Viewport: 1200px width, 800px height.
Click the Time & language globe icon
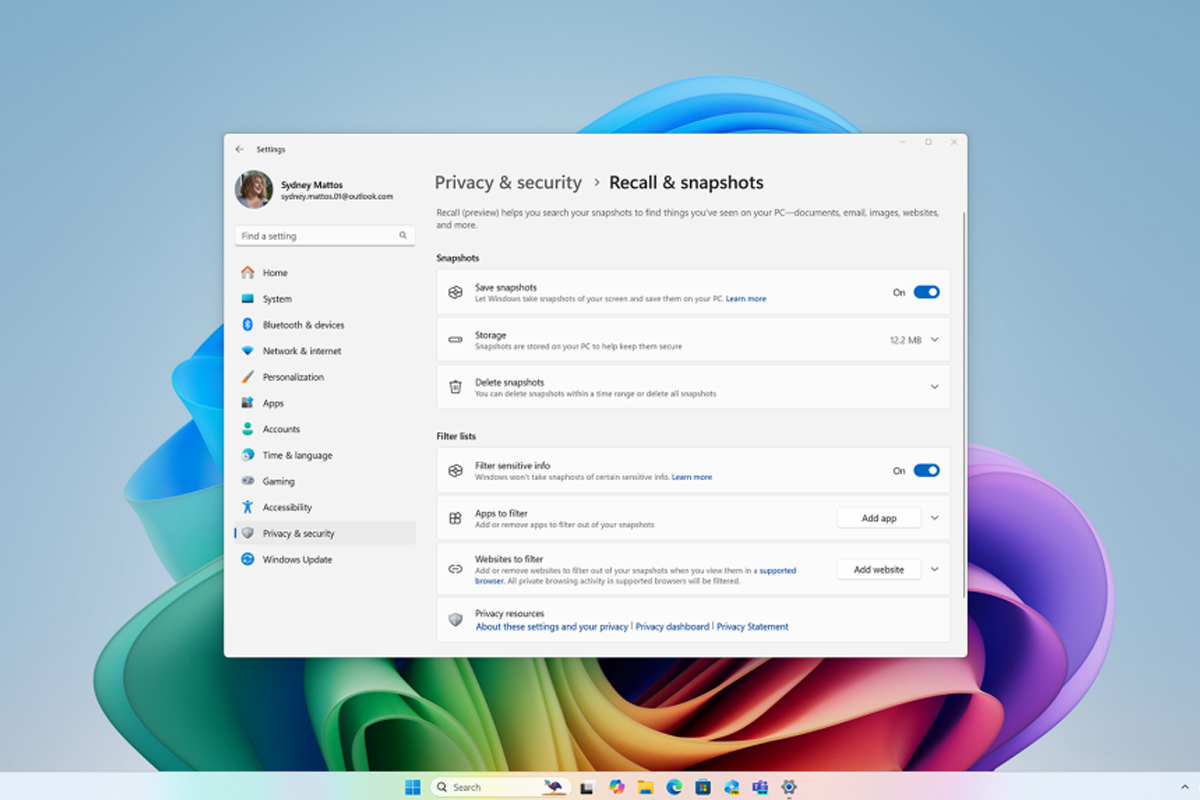pos(247,455)
